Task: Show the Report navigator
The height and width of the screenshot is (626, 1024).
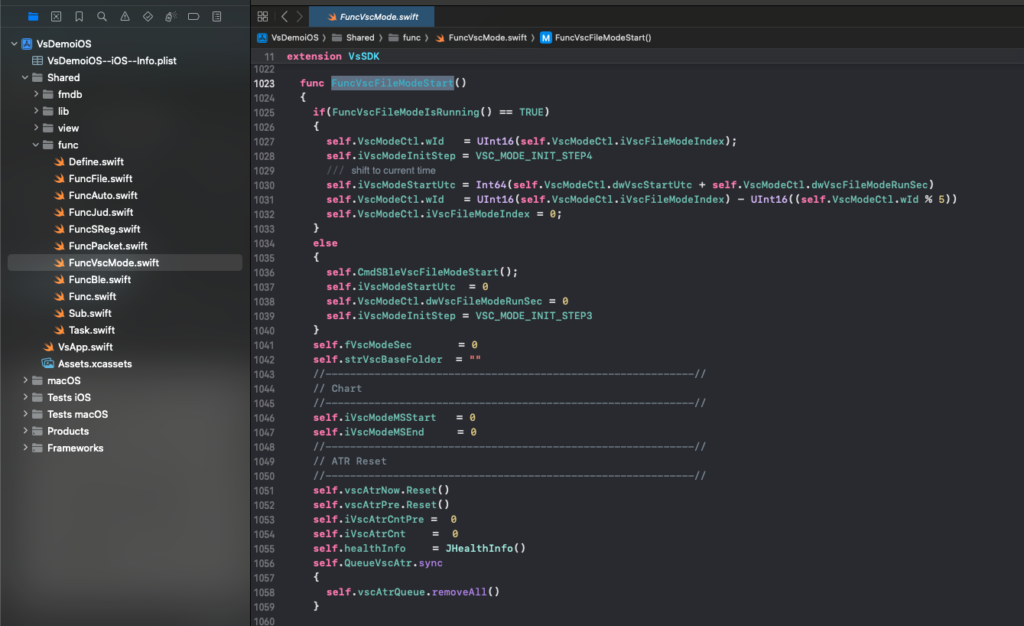Action: tap(217, 17)
